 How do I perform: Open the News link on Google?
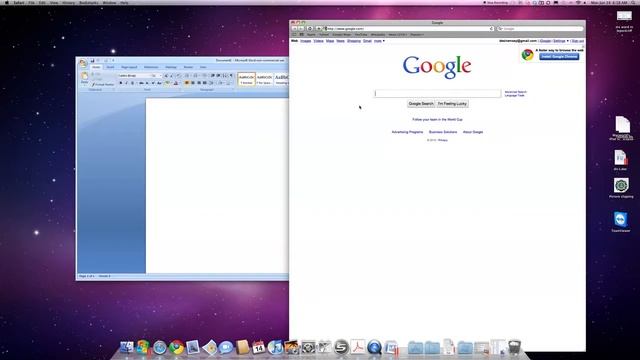340,41
